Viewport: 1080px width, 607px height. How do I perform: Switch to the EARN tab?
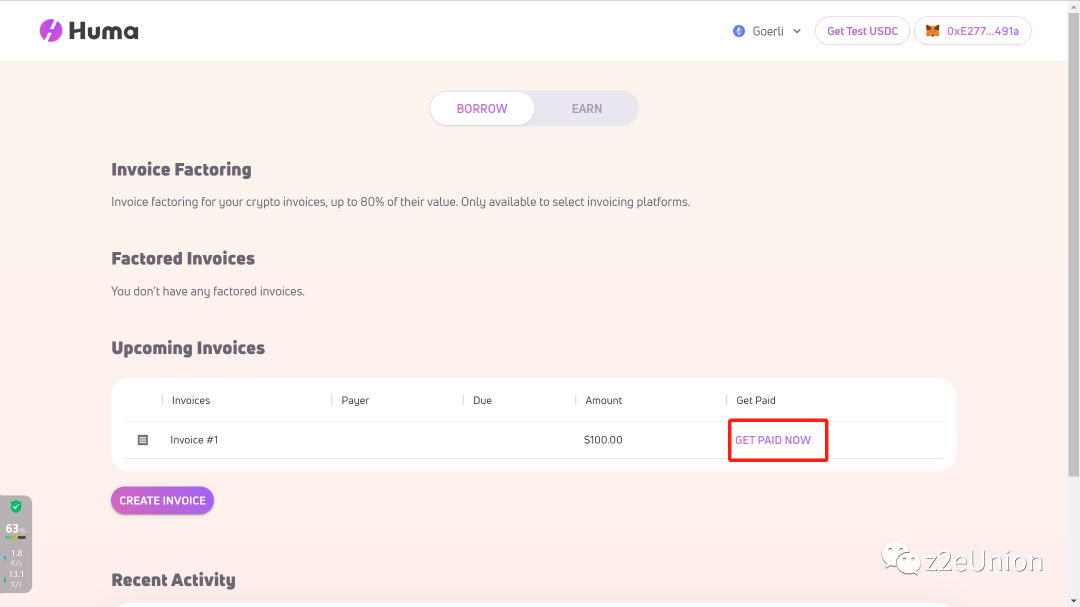click(x=587, y=109)
